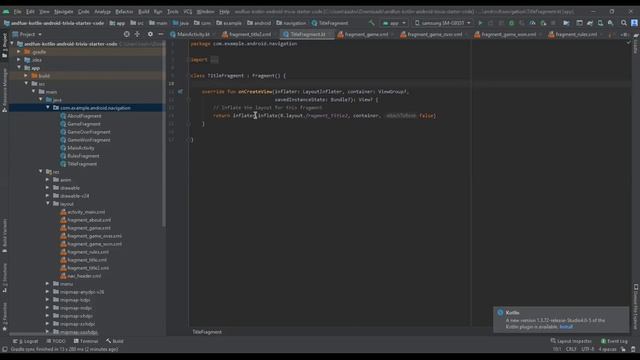Open Search Everywhere magnifier icon

pos(624,23)
